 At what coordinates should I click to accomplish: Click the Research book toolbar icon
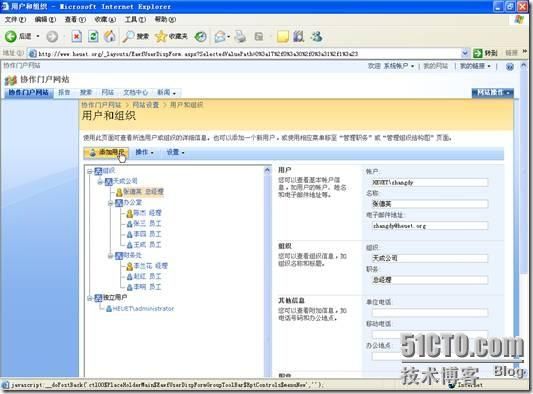click(x=298, y=37)
